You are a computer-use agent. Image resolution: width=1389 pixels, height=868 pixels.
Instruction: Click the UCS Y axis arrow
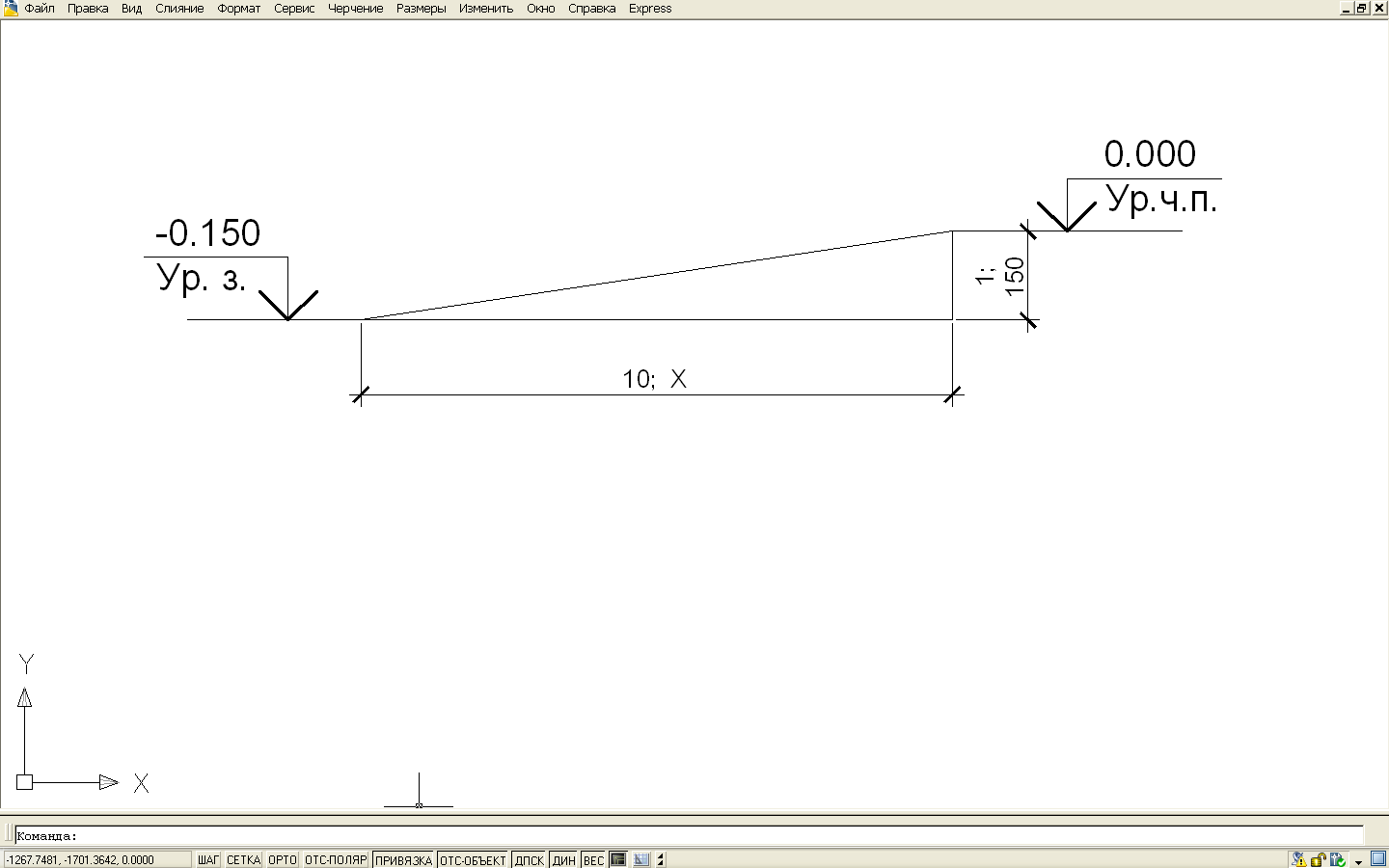click(x=24, y=697)
